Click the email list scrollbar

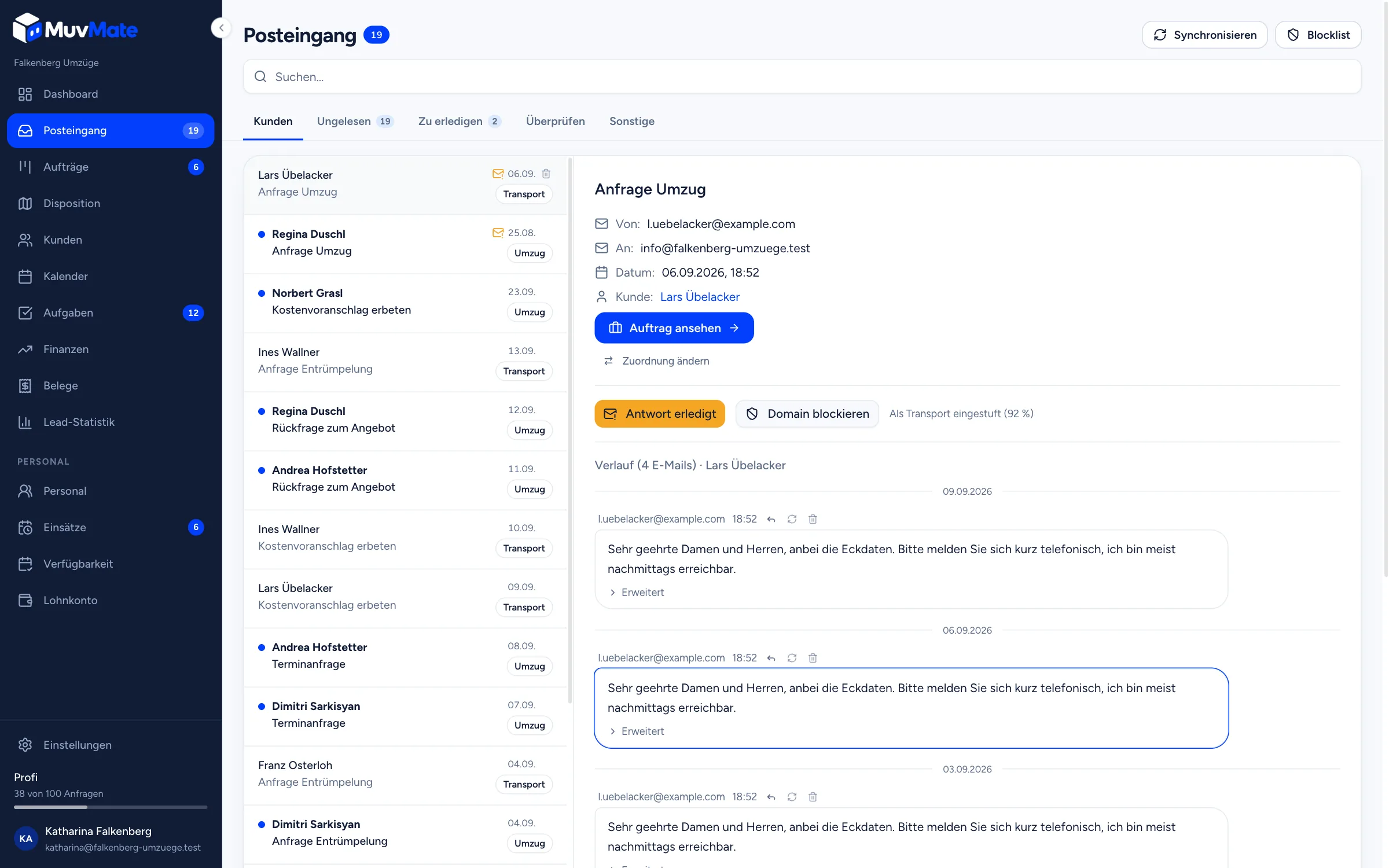pos(570,430)
